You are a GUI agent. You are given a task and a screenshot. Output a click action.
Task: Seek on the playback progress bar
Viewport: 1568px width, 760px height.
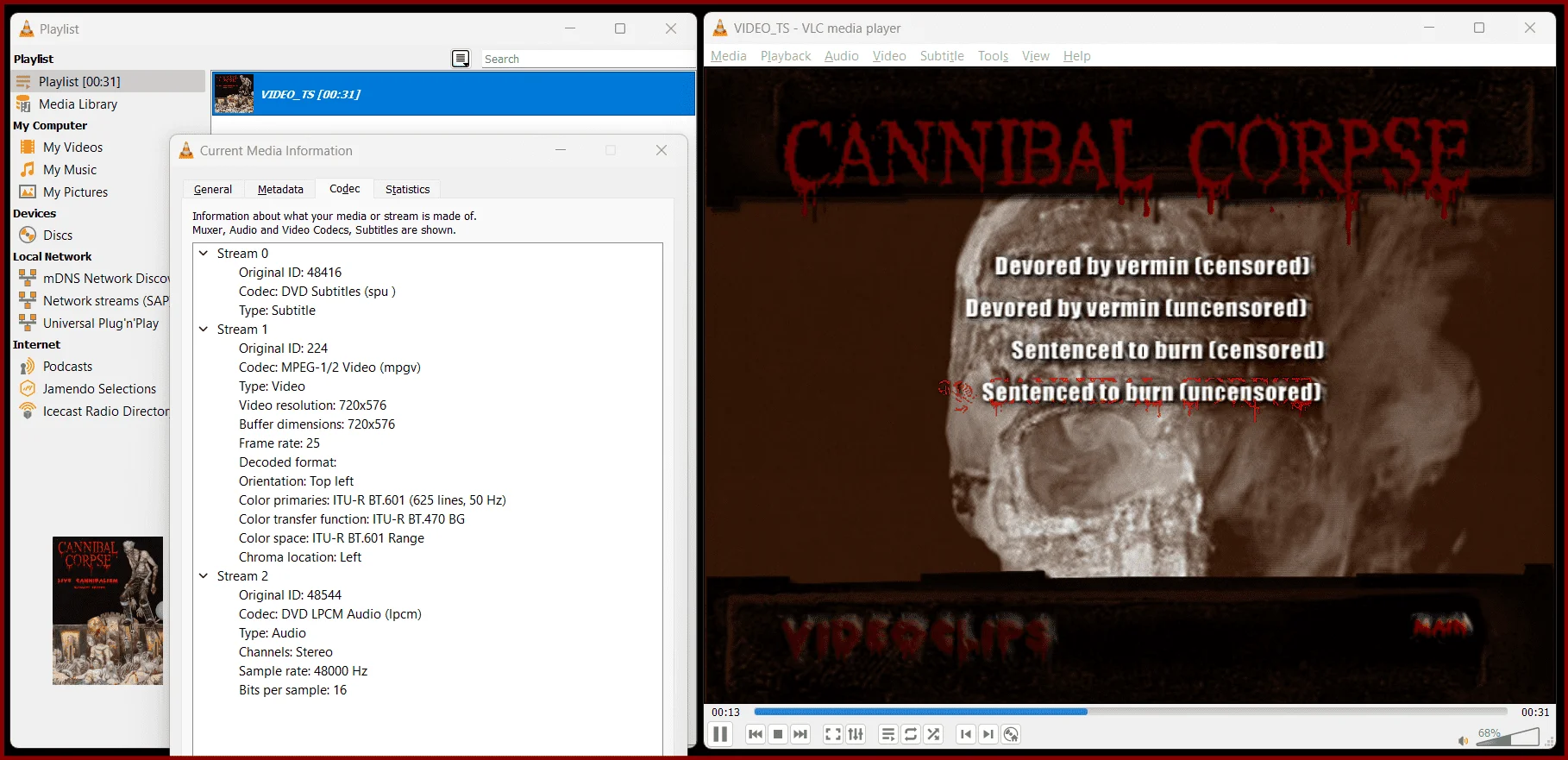[1131, 712]
